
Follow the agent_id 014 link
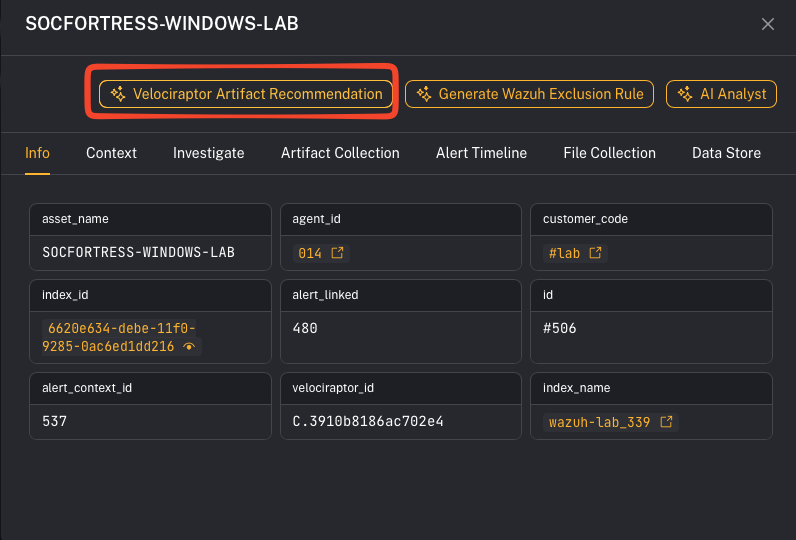coord(321,253)
